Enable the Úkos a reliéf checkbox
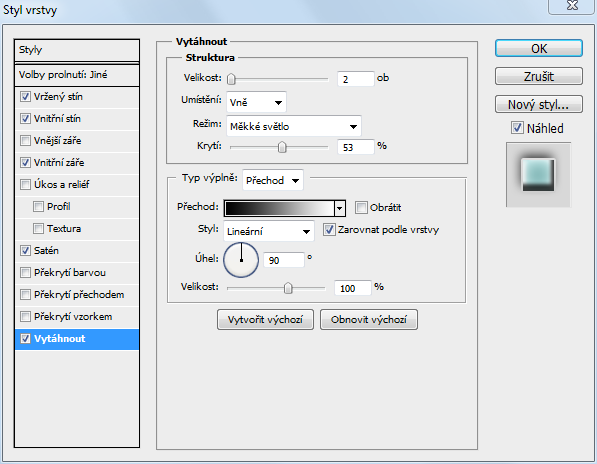The image size is (597, 464). (25, 185)
